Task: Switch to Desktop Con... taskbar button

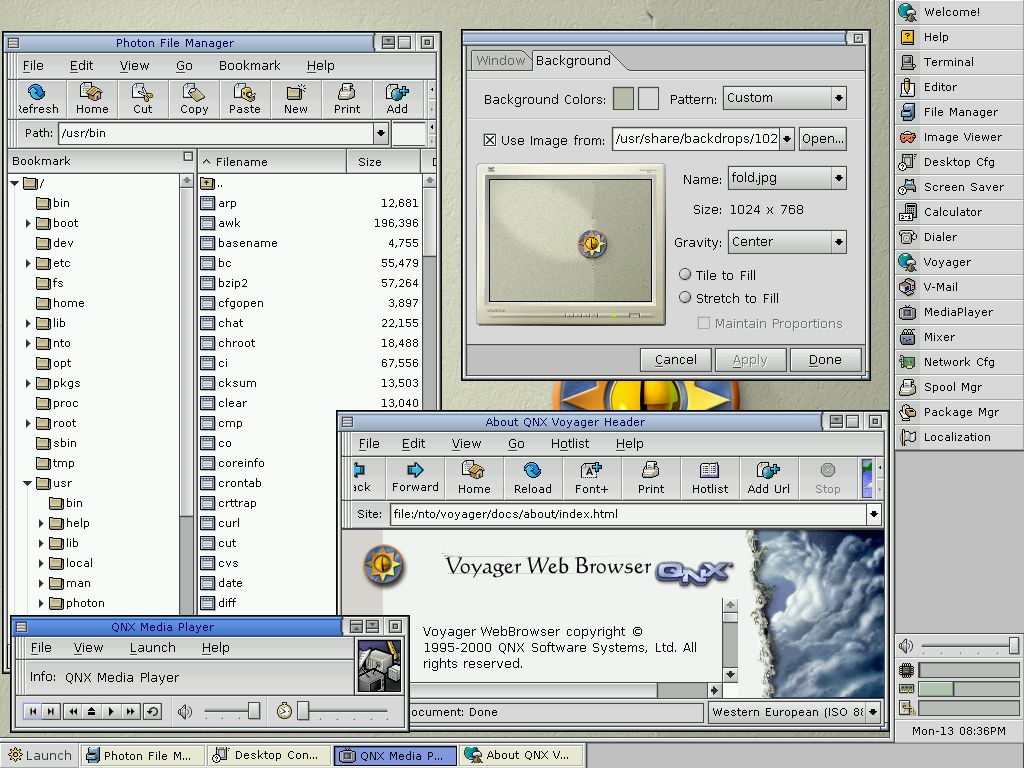Action: 270,756
